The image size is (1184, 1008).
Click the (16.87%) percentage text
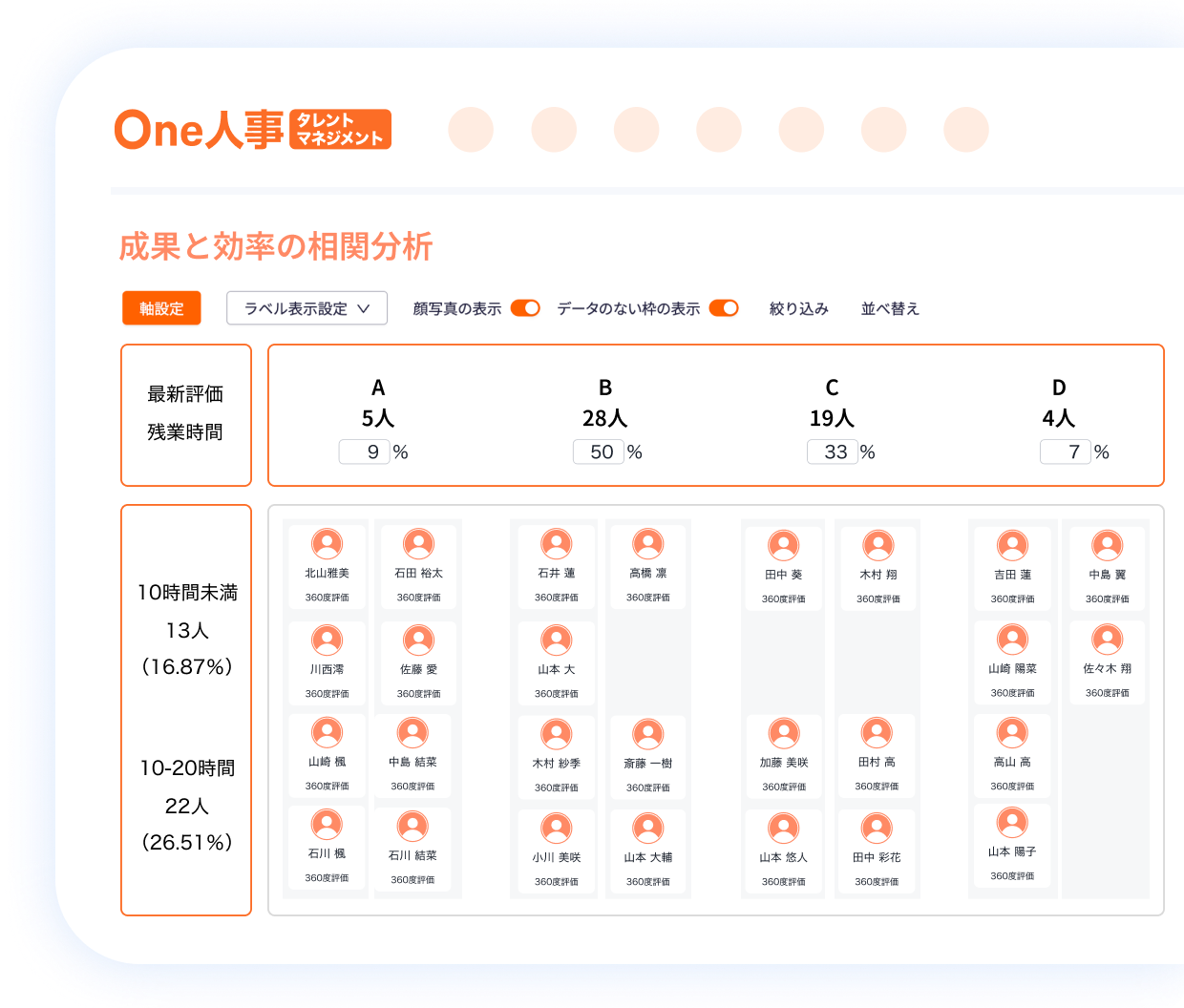187,666
